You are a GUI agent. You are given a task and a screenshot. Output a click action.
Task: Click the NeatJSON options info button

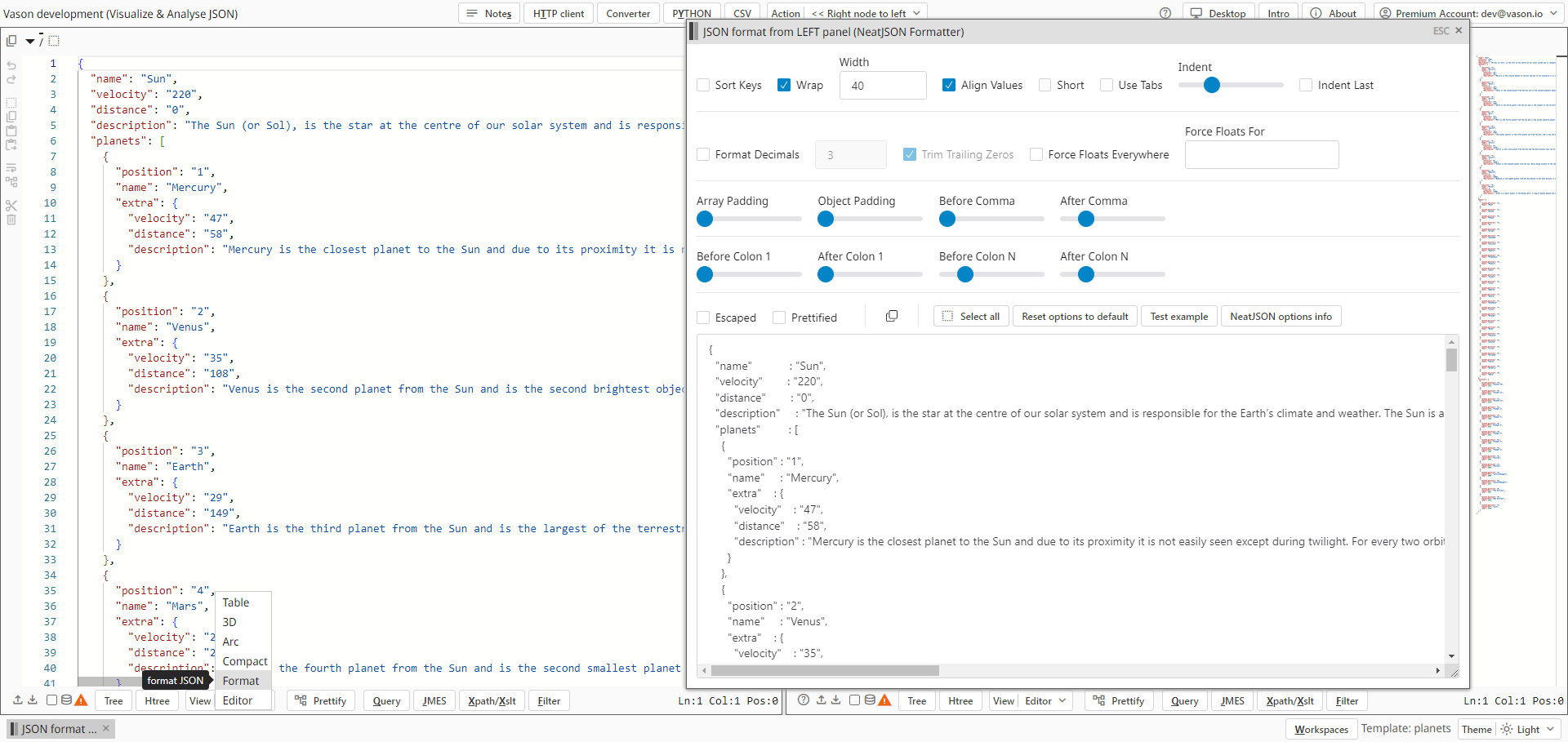(x=1281, y=317)
